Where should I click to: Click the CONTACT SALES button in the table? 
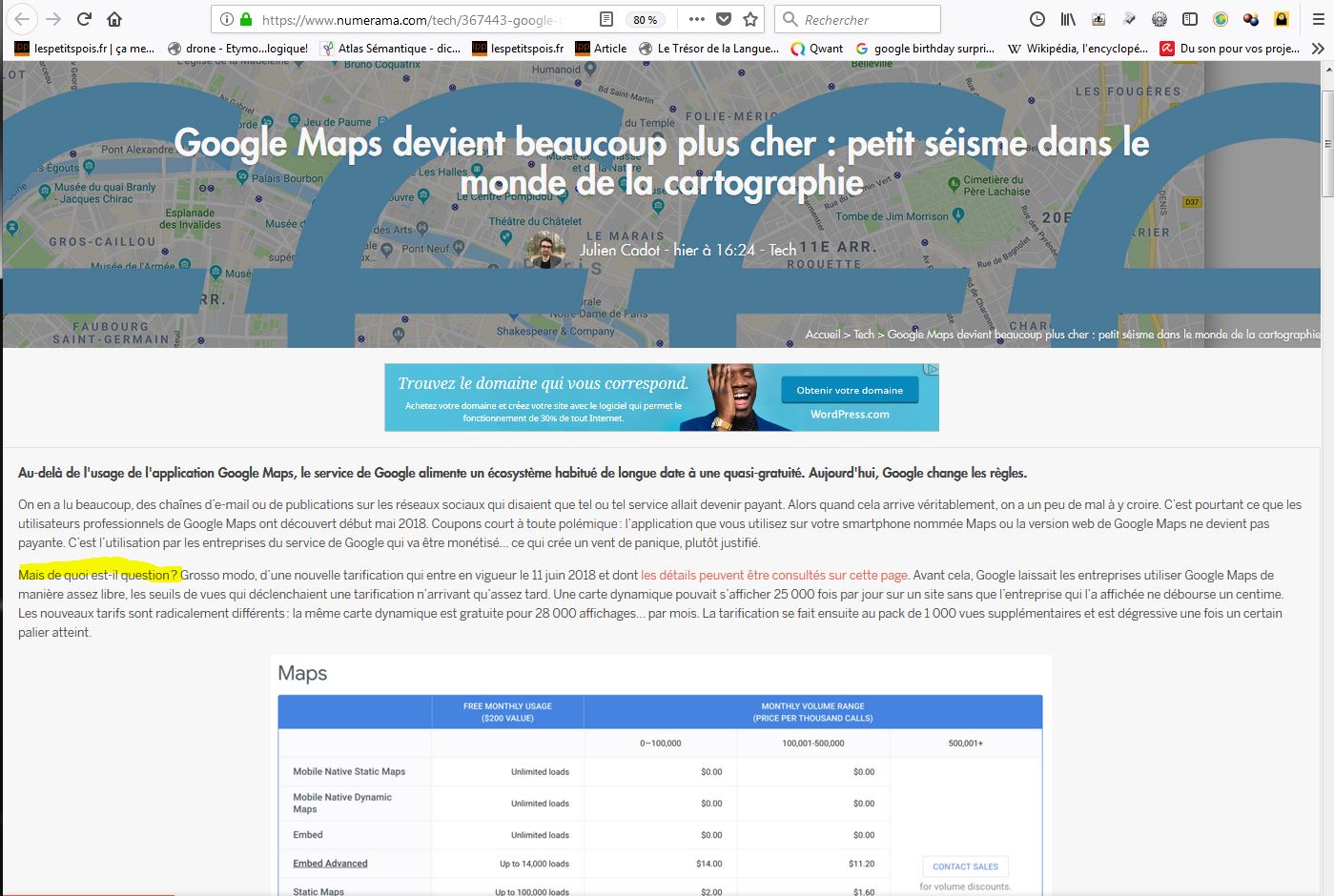pyautogui.click(x=965, y=866)
